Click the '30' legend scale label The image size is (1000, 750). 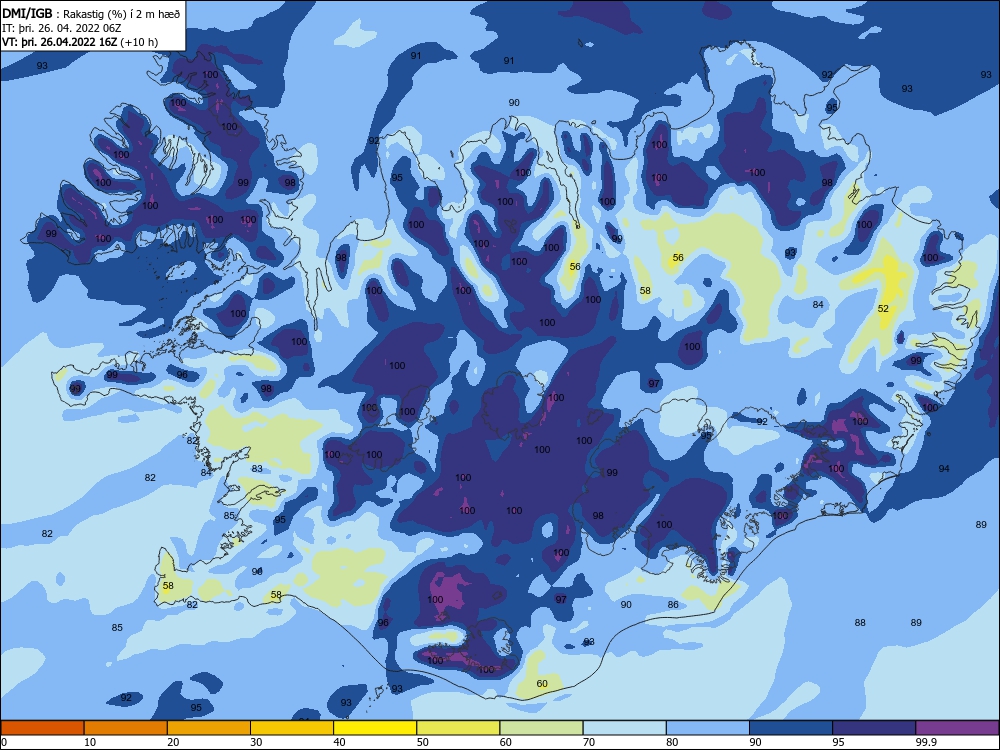[256, 742]
